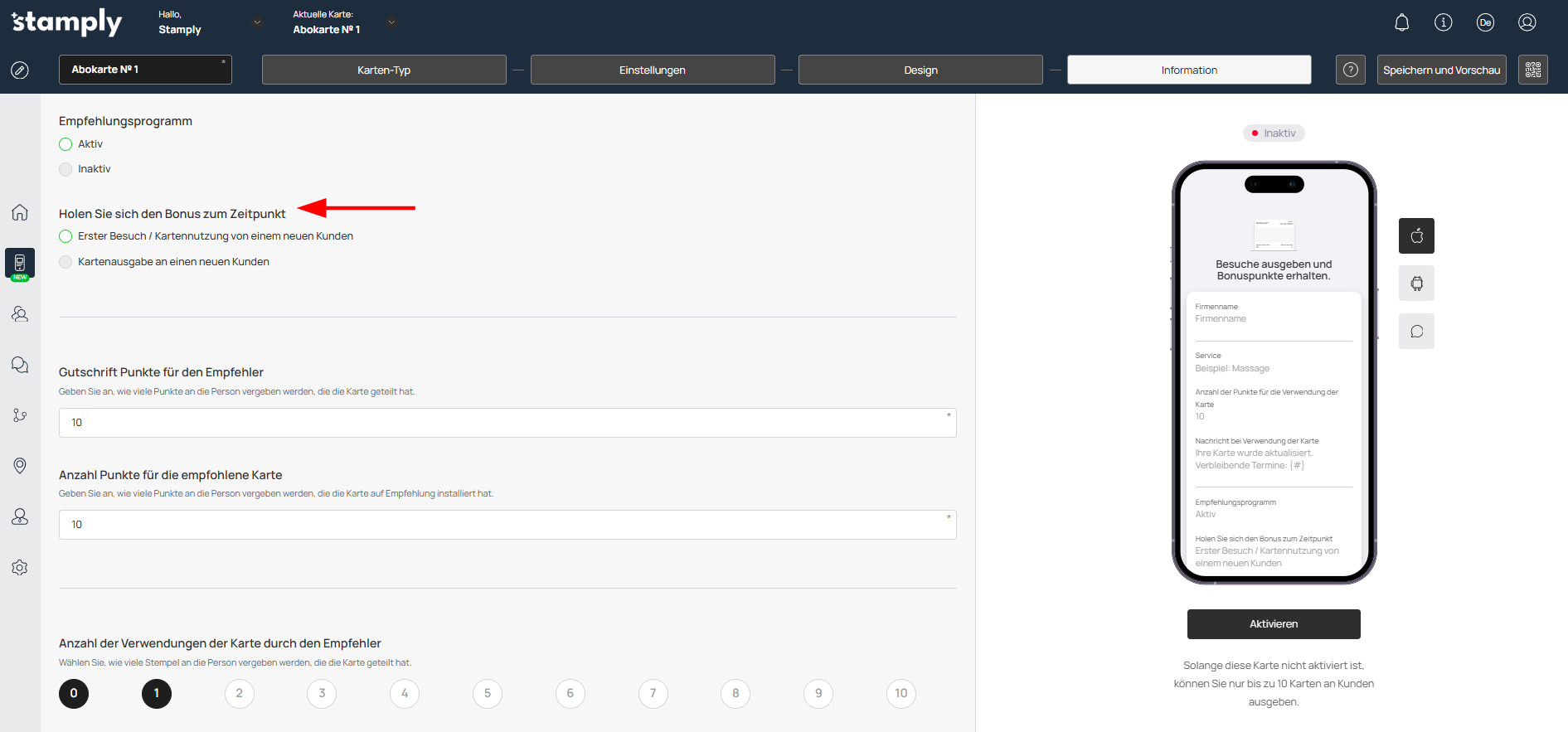Image resolution: width=1568 pixels, height=732 pixels.
Task: Open the notifications bell icon
Action: (x=1401, y=22)
